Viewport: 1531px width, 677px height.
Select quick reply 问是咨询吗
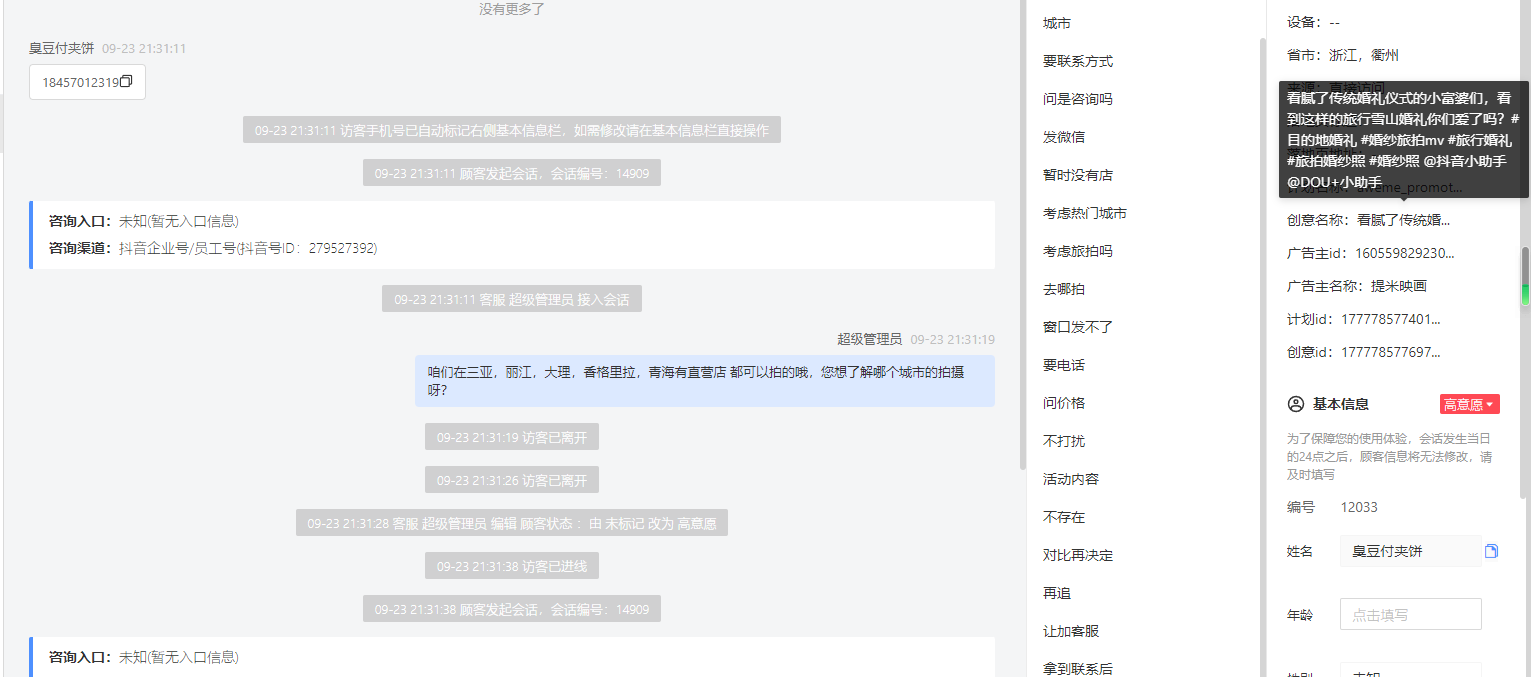pos(1078,99)
